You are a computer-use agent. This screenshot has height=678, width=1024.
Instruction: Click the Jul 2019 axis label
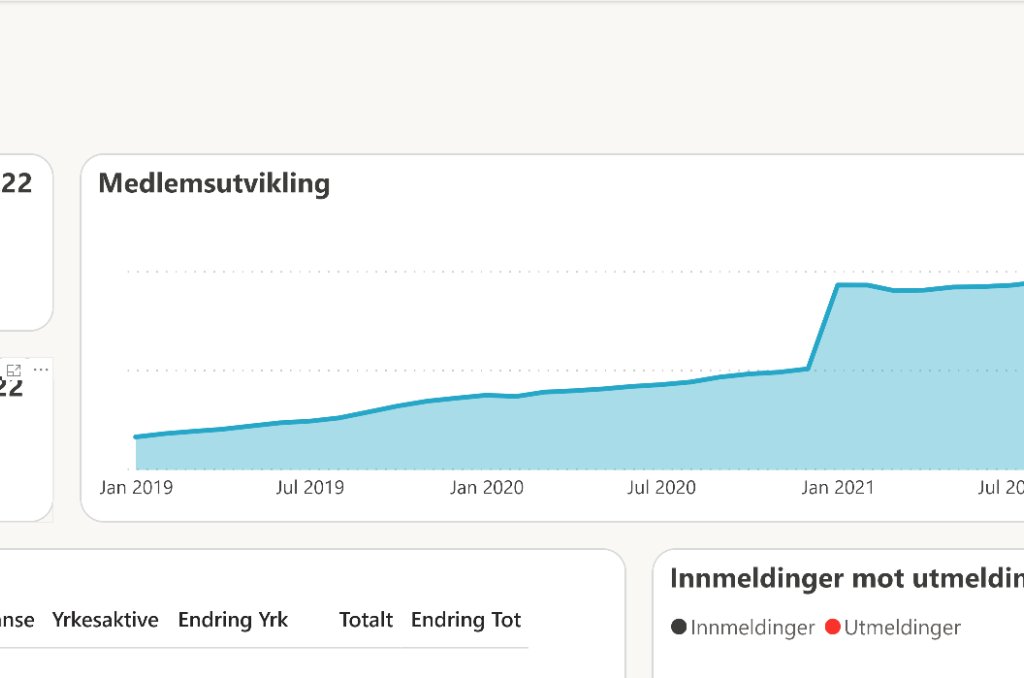[x=310, y=488]
